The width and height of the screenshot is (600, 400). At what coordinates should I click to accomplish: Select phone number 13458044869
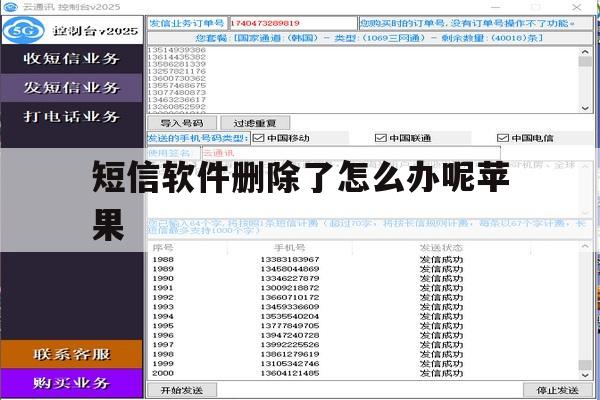pos(290,269)
